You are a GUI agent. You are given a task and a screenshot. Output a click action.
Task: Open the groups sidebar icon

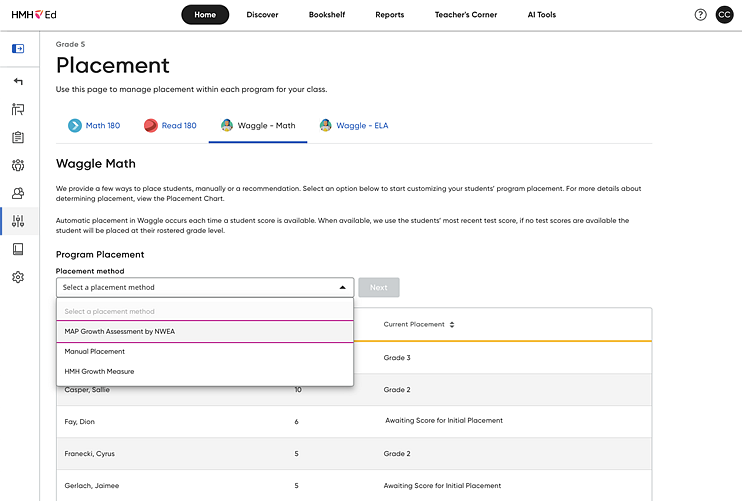point(18,165)
